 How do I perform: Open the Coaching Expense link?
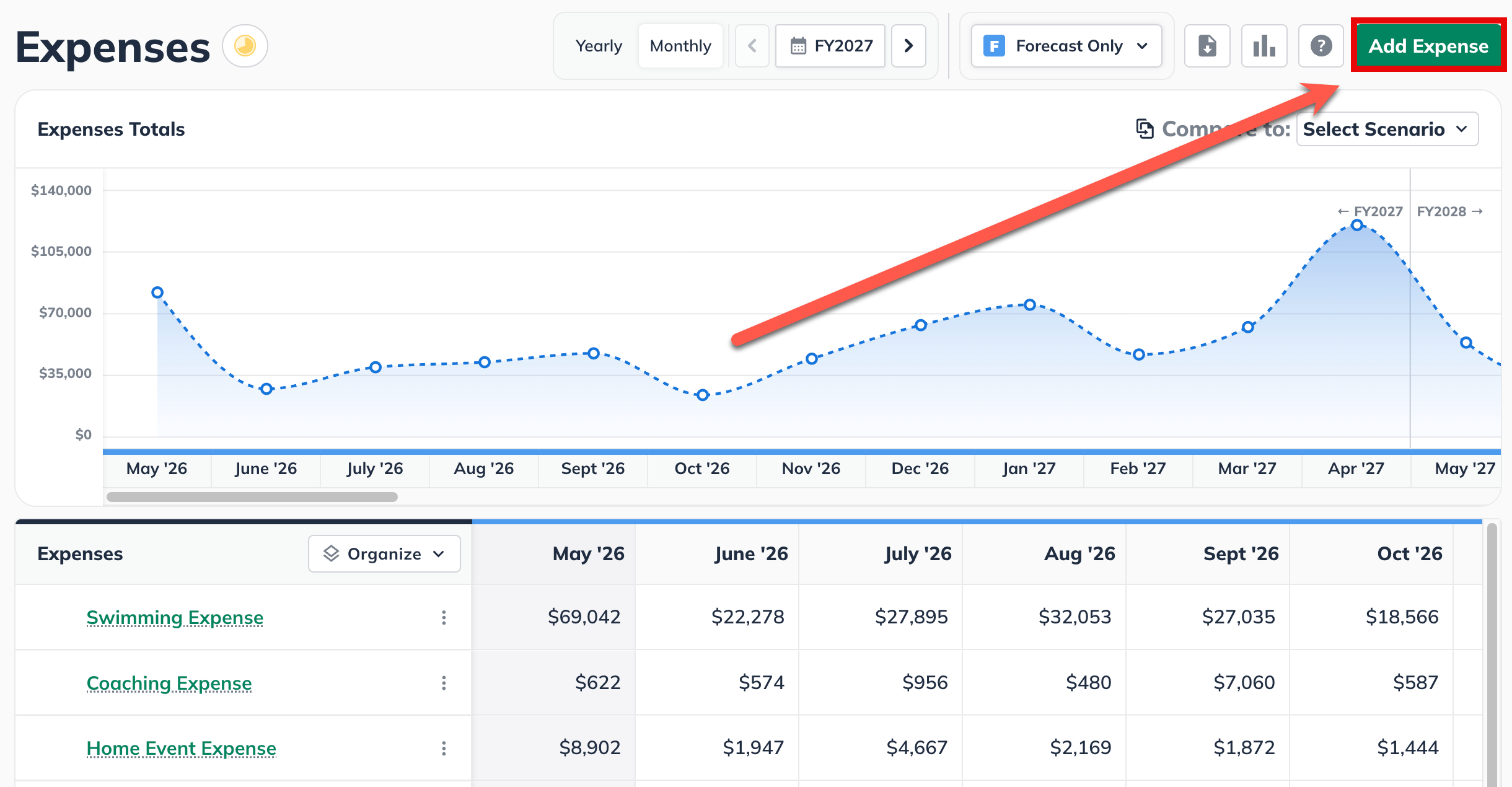pyautogui.click(x=169, y=683)
